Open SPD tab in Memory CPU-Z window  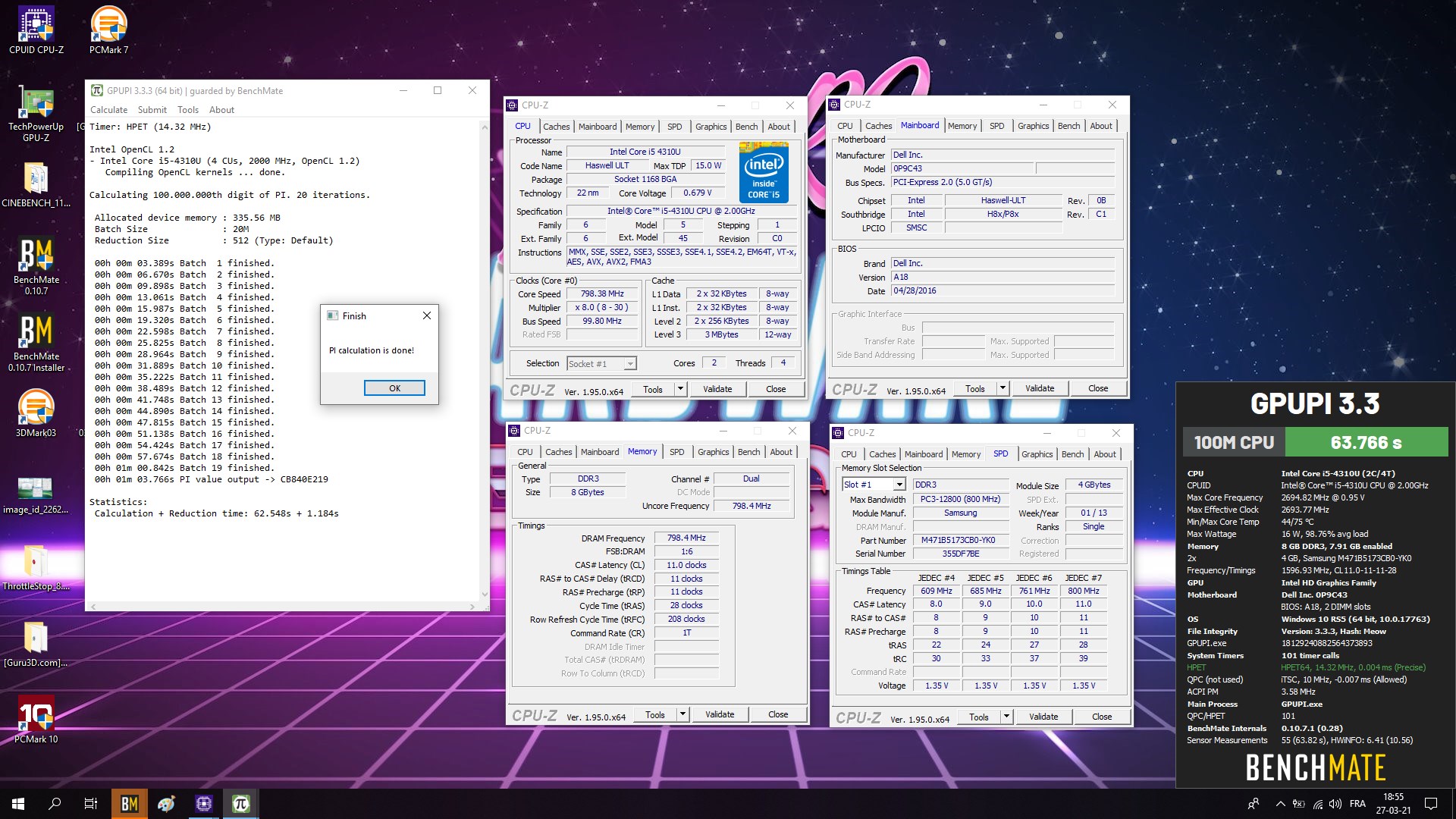point(676,452)
